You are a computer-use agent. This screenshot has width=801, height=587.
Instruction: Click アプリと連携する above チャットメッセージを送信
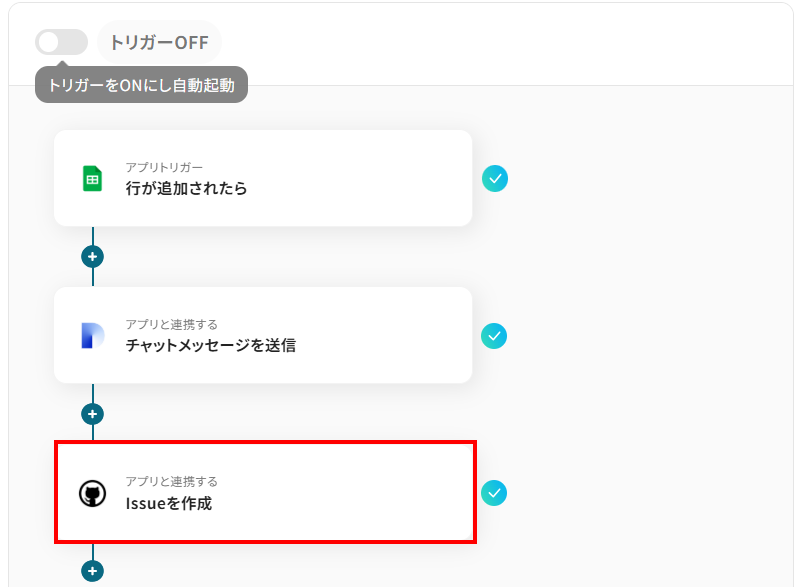point(171,324)
